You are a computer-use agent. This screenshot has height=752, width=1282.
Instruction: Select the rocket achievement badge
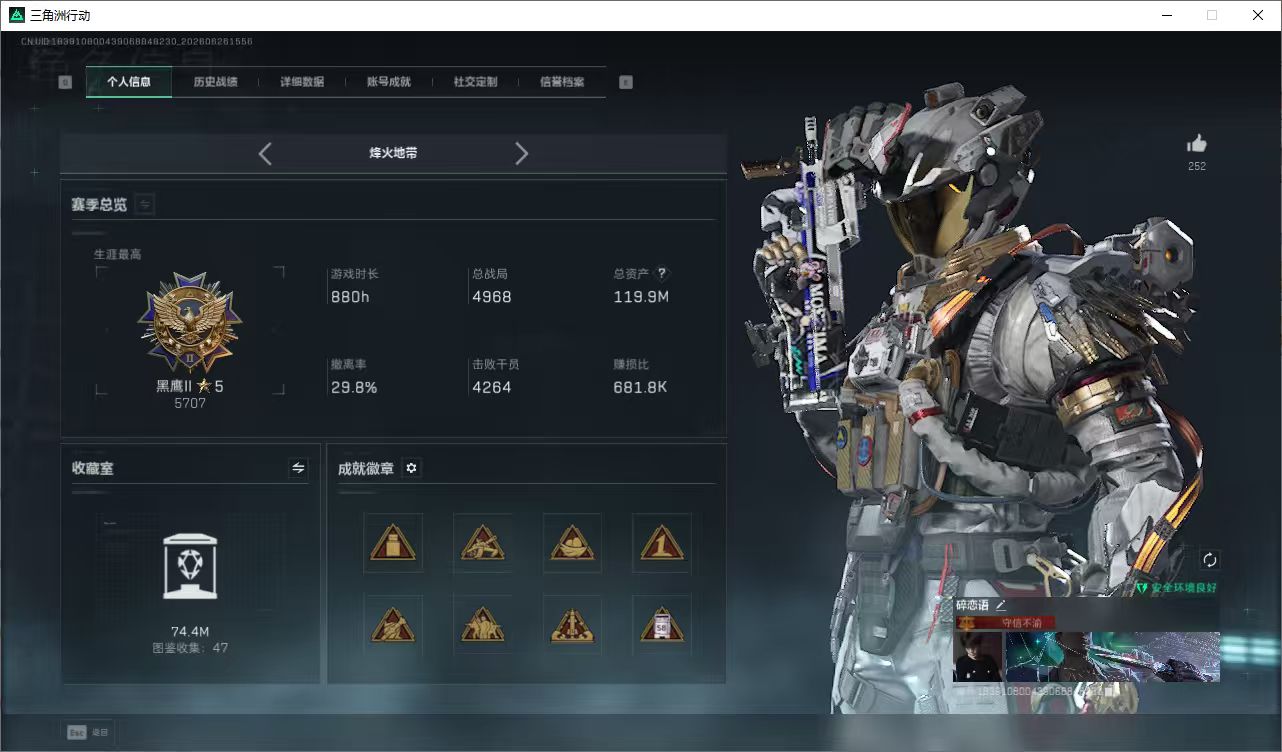tap(572, 626)
